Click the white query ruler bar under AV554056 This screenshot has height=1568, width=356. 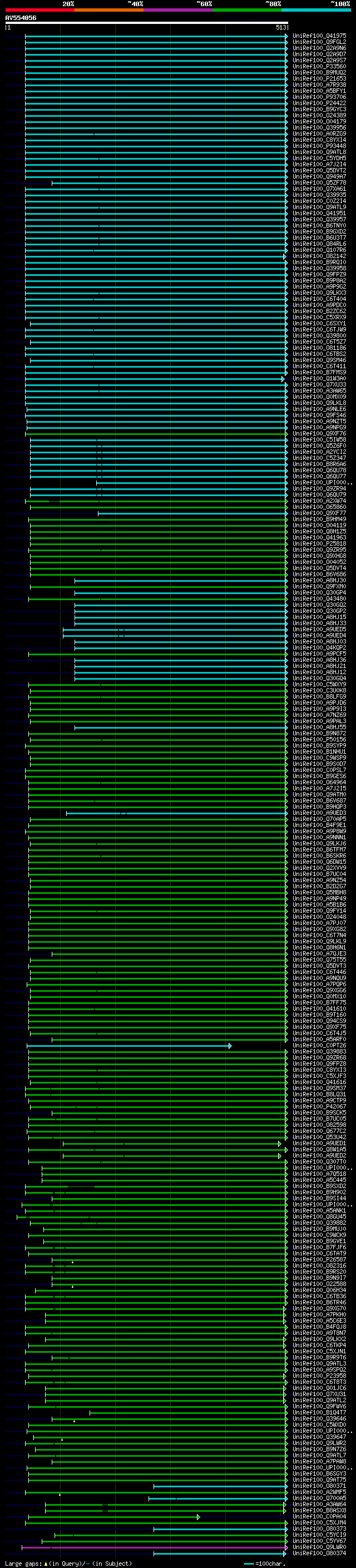point(147,23)
